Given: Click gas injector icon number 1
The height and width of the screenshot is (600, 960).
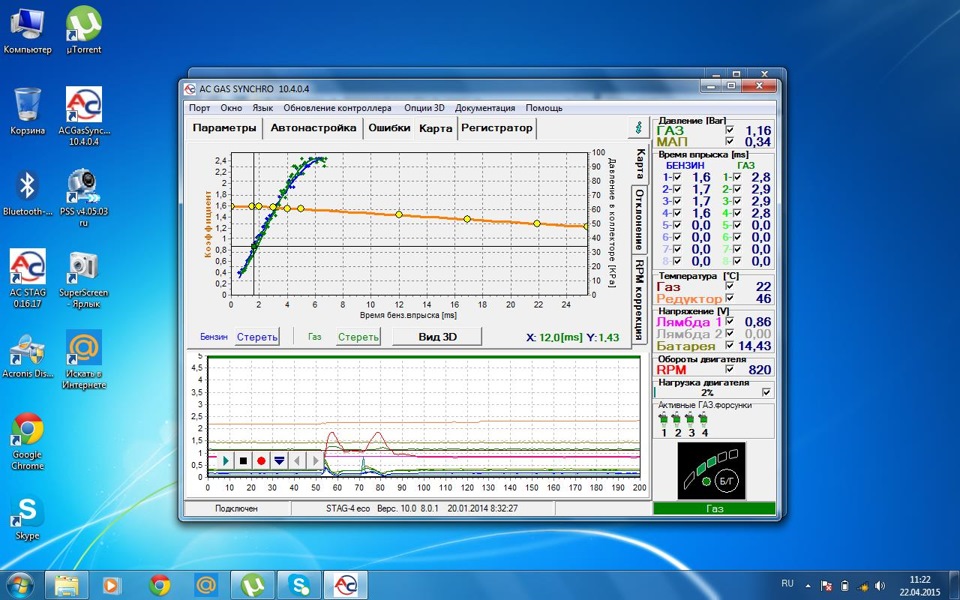Looking at the screenshot, I should [664, 420].
